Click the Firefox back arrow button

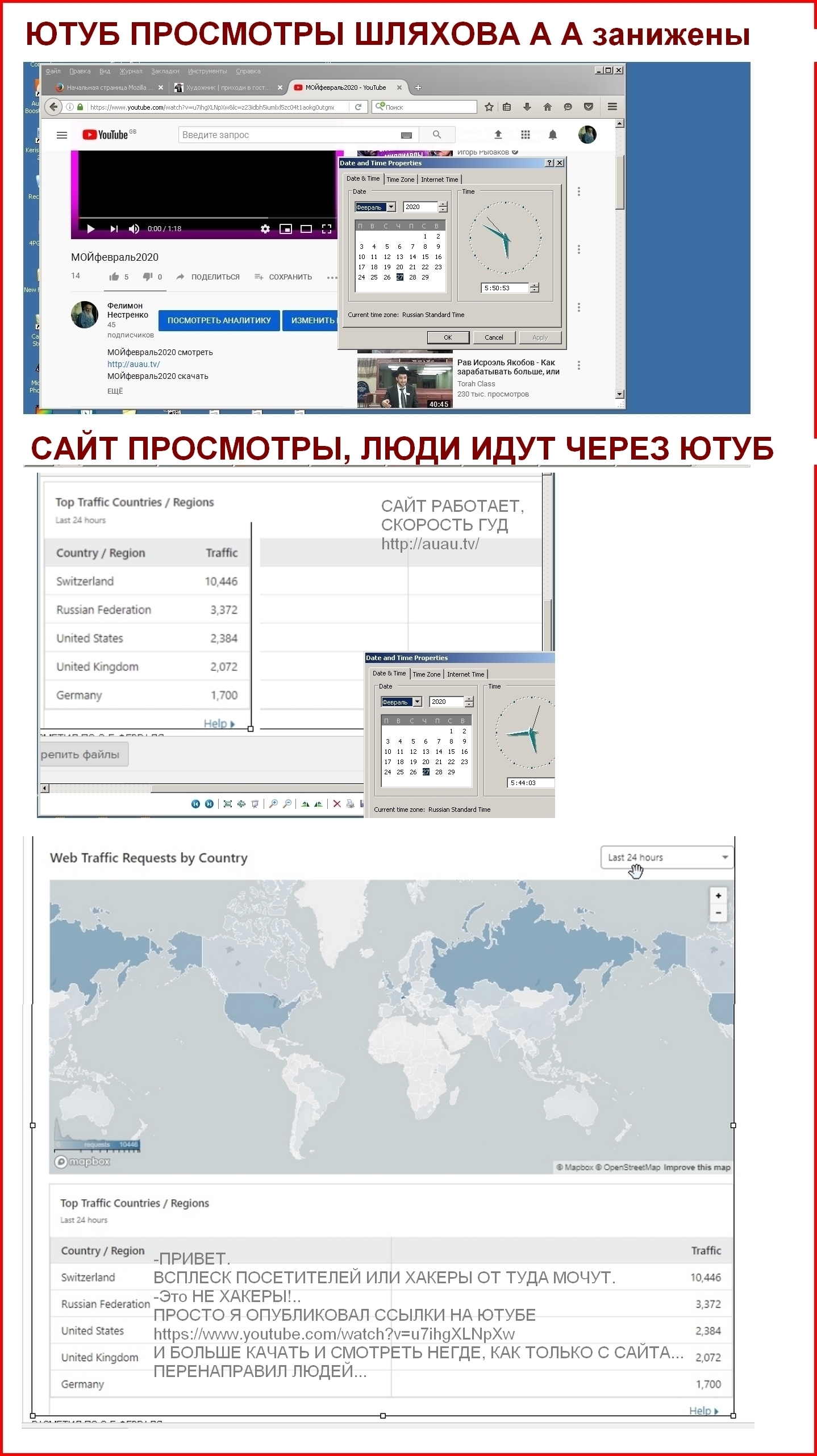(x=53, y=107)
